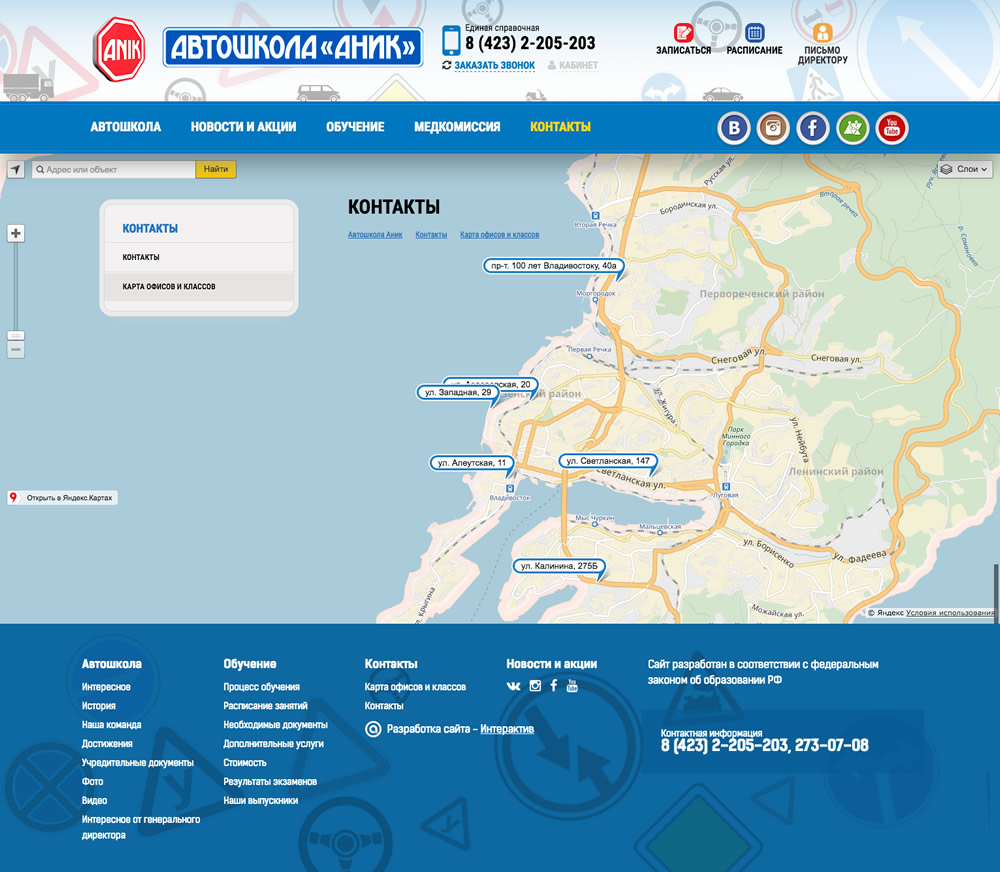Click the map zoom slider handle
Viewport: 1000px width, 872px height.
point(16,336)
